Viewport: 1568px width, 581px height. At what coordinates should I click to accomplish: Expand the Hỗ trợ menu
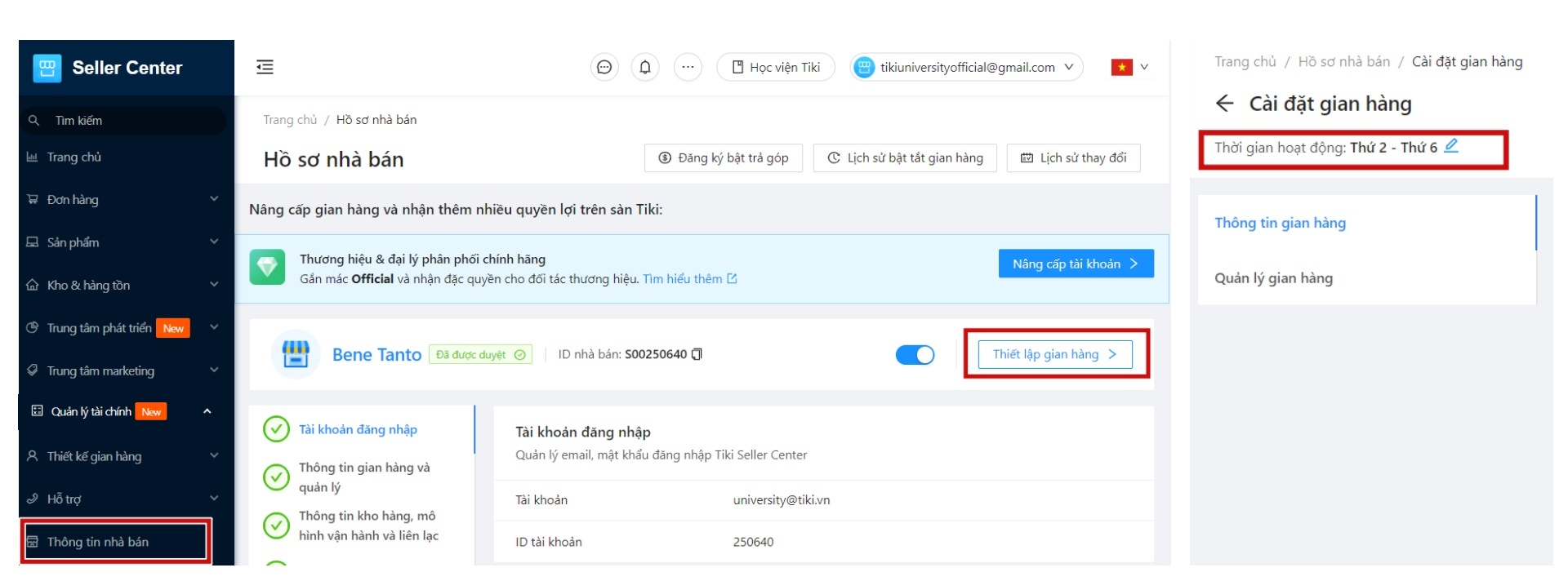click(x=214, y=498)
